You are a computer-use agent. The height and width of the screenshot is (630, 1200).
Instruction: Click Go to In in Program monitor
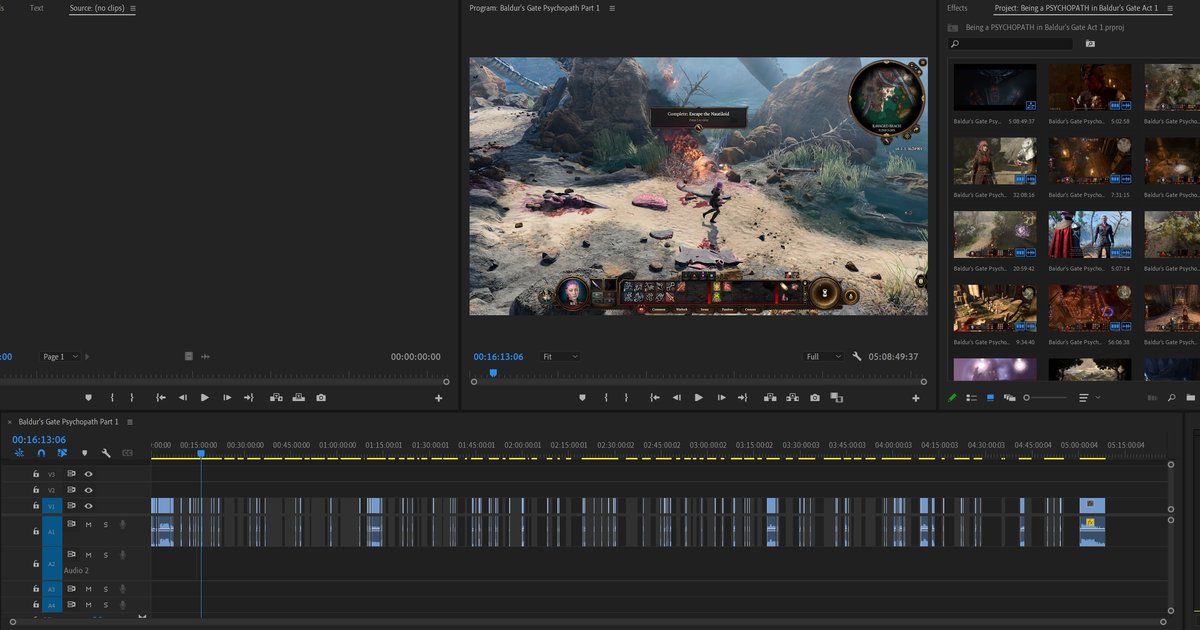click(654, 397)
